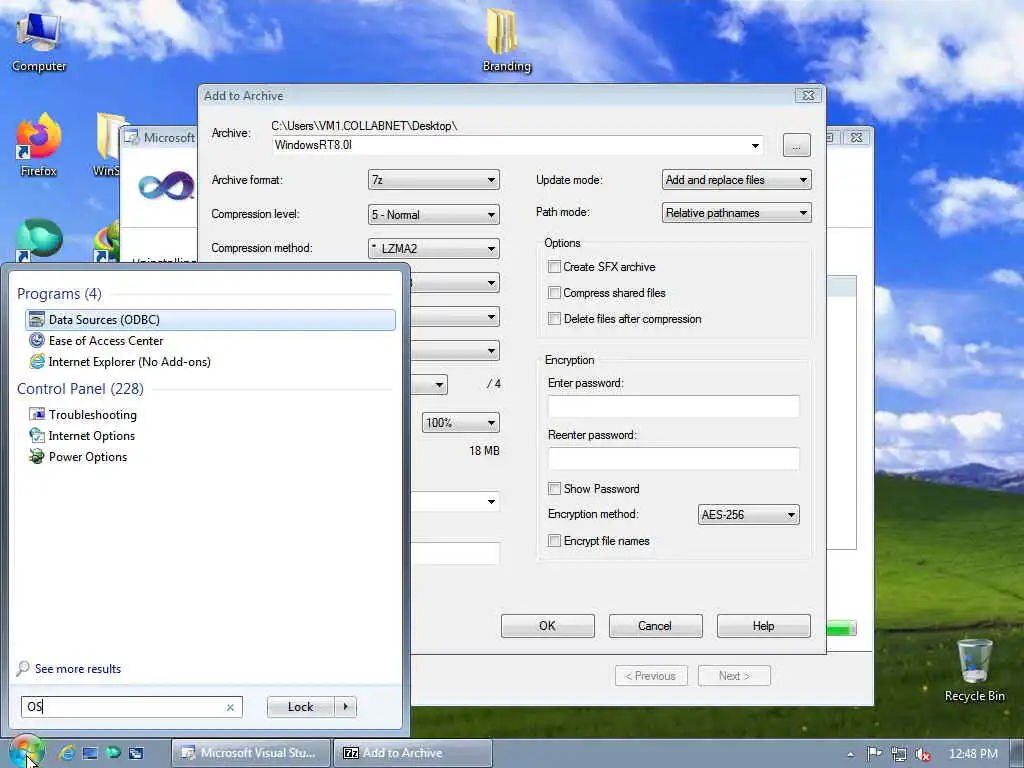
Task: Click the teal quick launch icon
Action: pos(113,753)
